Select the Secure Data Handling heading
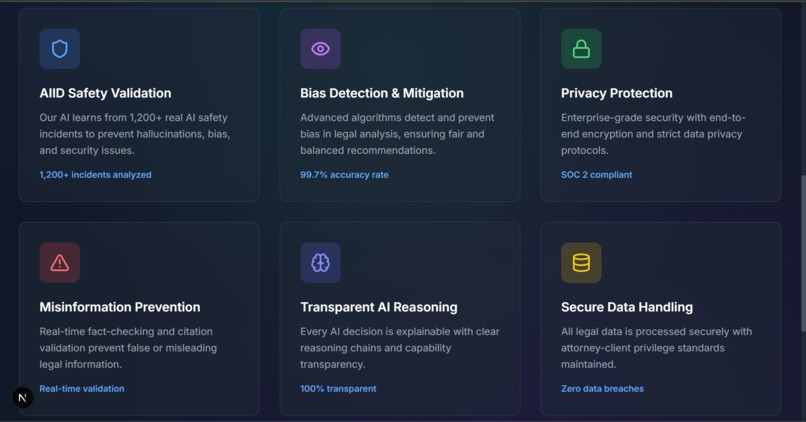Image resolution: width=806 pixels, height=422 pixels. 627,307
